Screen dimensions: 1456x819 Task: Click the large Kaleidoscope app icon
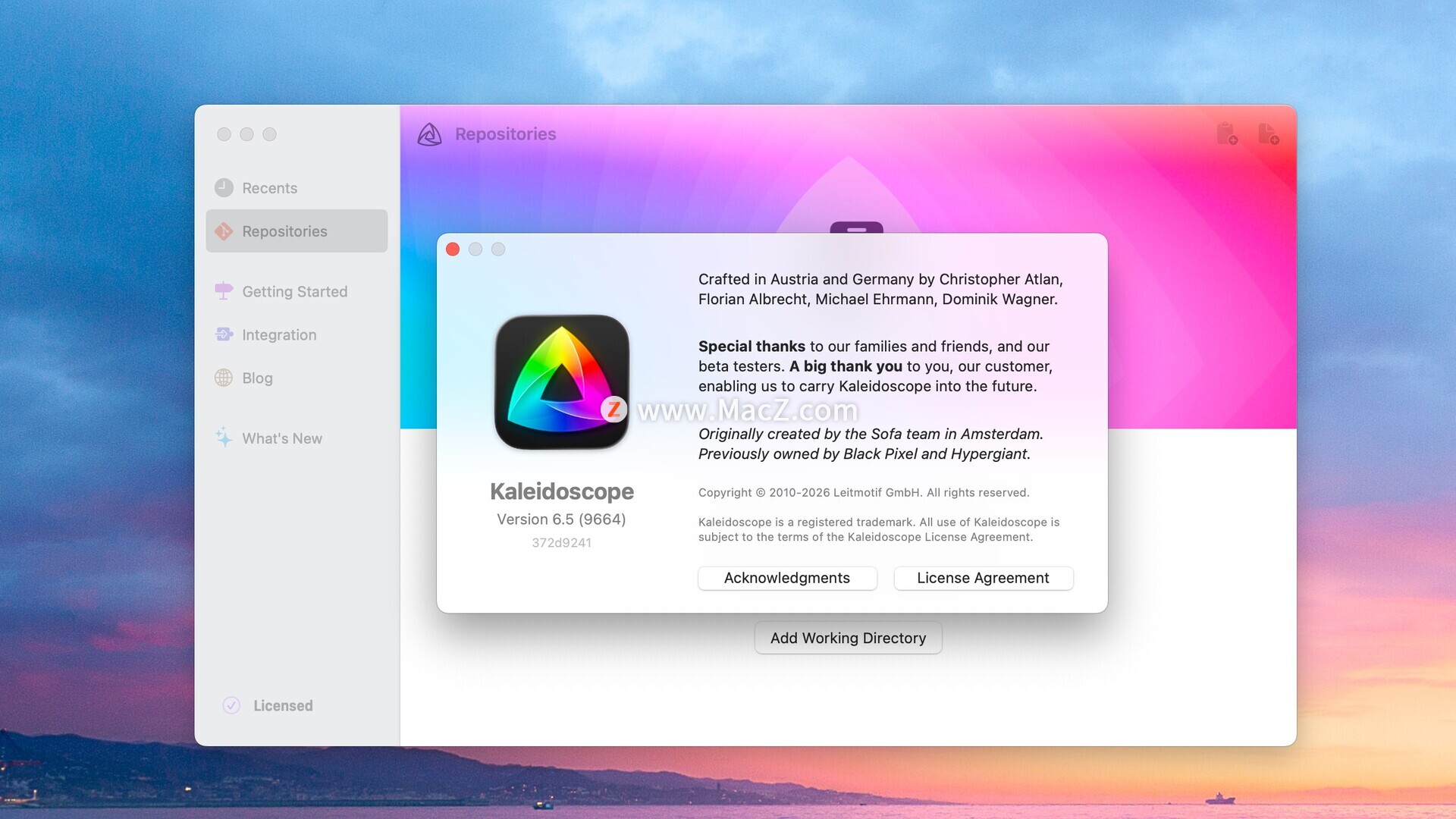pos(562,382)
